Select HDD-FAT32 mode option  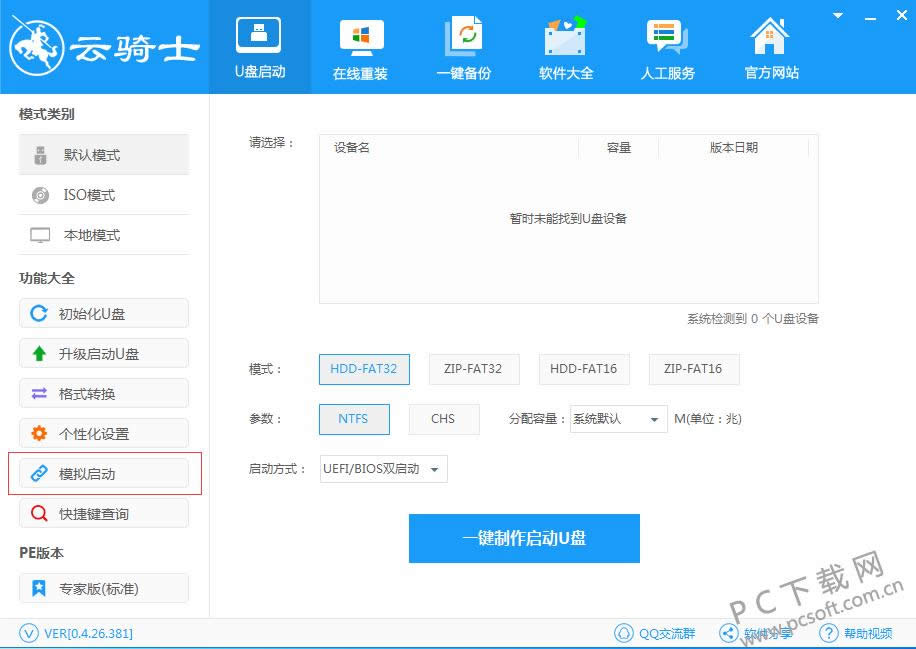pos(364,369)
